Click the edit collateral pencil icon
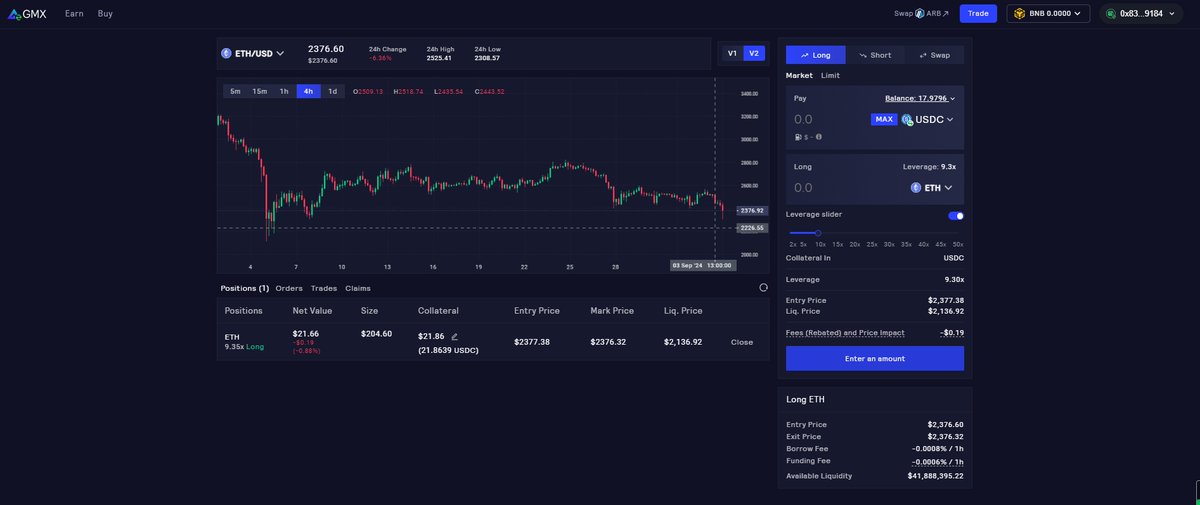Image resolution: width=1200 pixels, height=505 pixels. pos(454,336)
